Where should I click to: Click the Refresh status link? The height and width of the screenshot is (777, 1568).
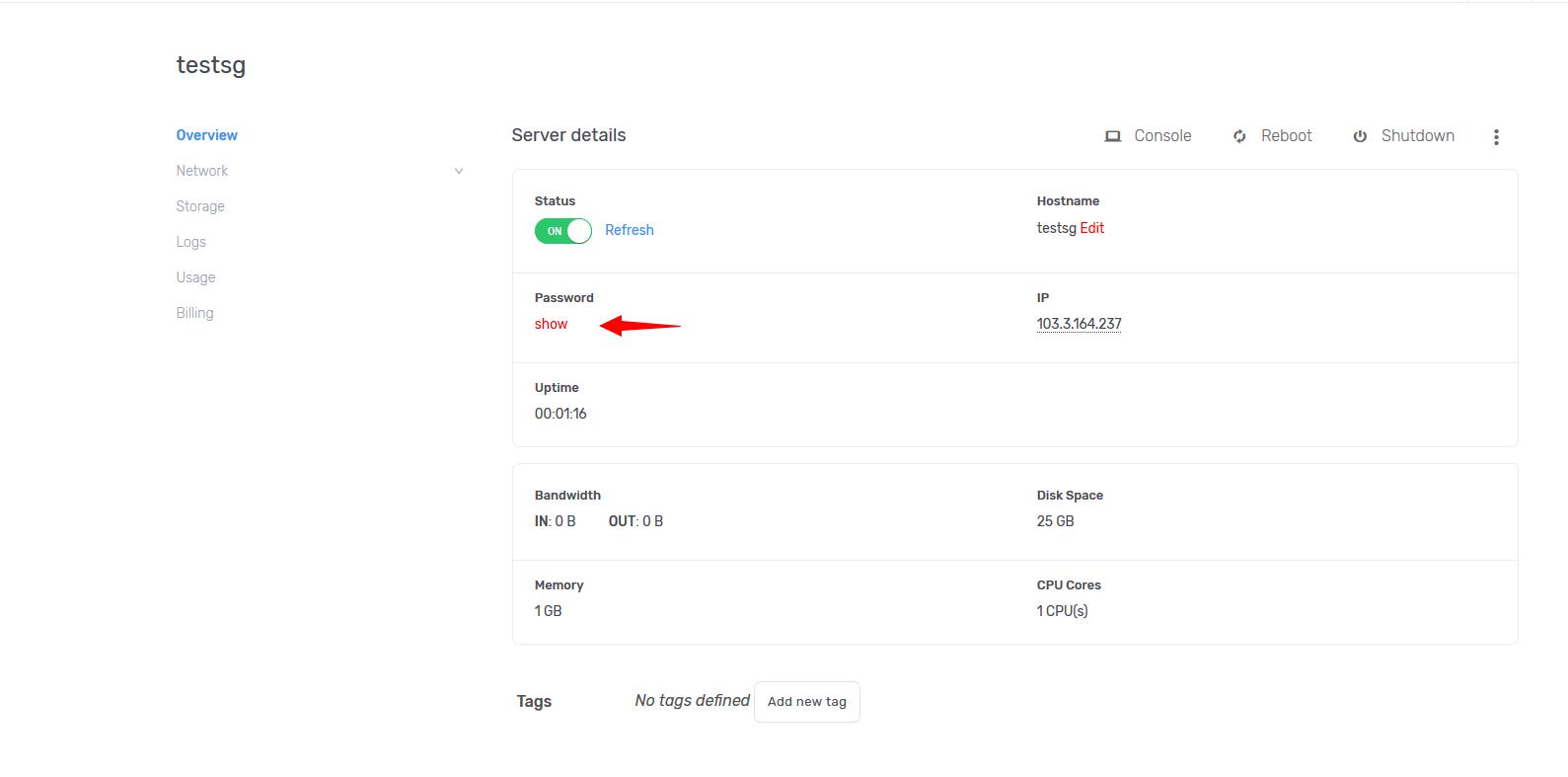click(x=629, y=230)
